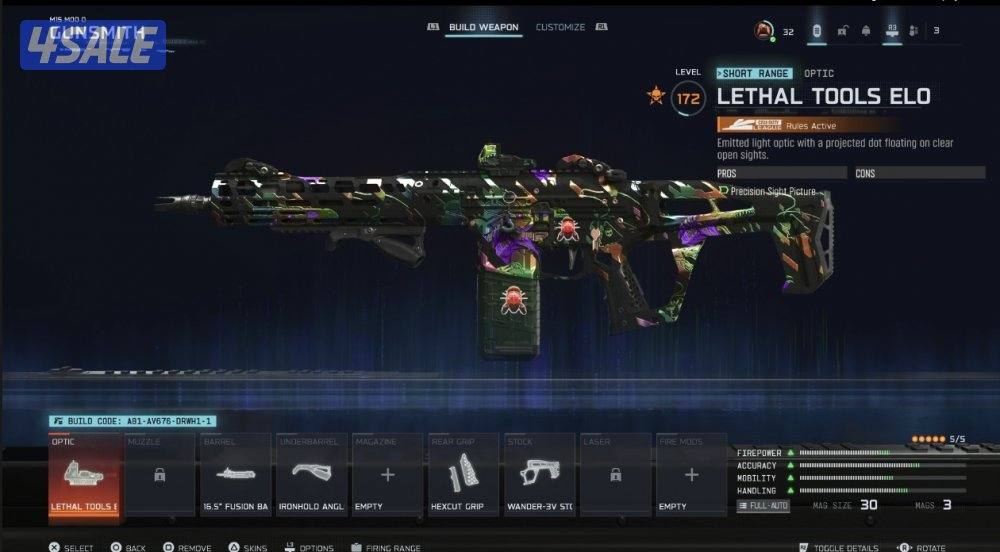
Task: Switch to the Build Weapon tab
Action: [483, 27]
